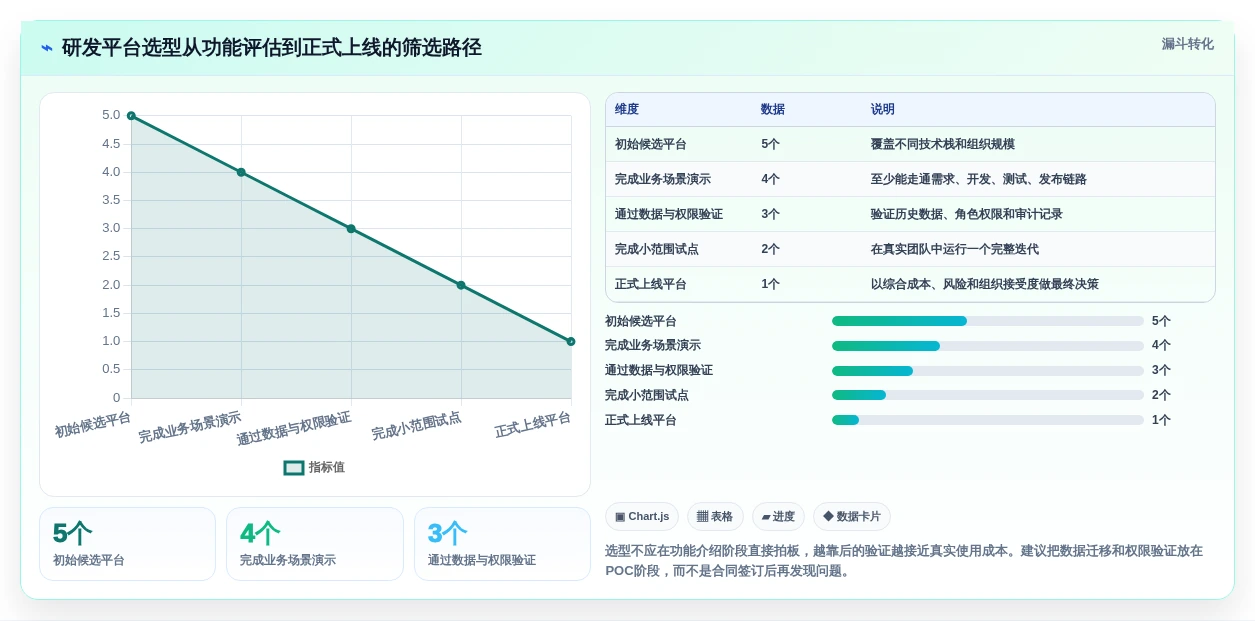Select the 数据卡片 chip
Image resolution: width=1255 pixels, height=621 pixels.
pyautogui.click(x=852, y=516)
